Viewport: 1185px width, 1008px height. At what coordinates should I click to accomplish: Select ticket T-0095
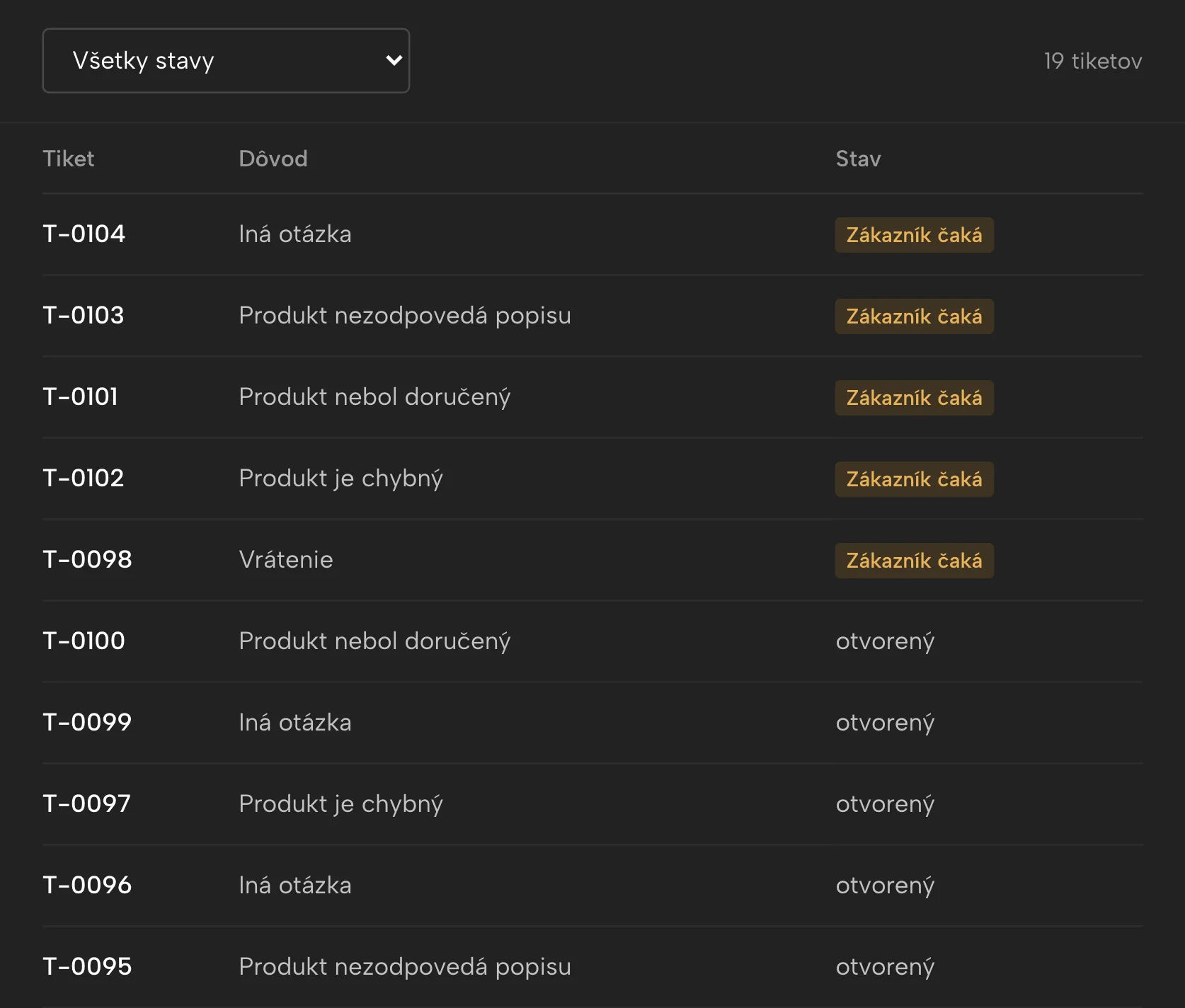pyautogui.click(x=87, y=966)
